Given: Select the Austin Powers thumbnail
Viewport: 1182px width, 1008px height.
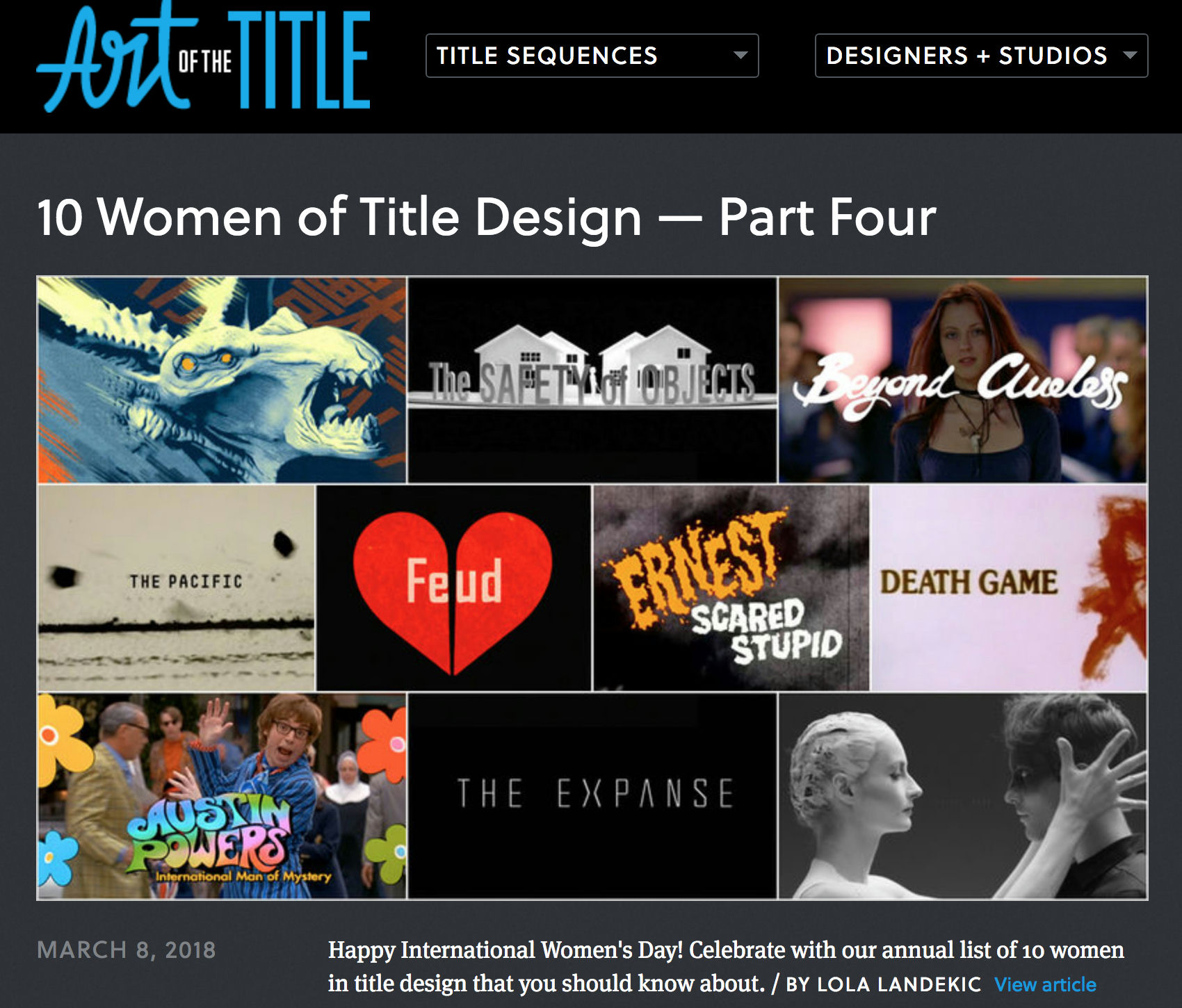Looking at the screenshot, I should pyautogui.click(x=222, y=796).
